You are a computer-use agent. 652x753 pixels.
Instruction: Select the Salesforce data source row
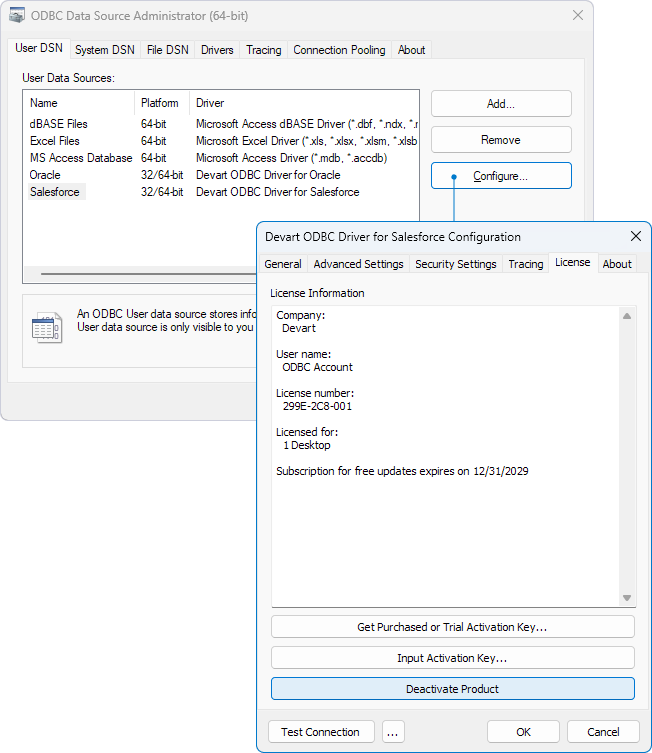(221, 192)
